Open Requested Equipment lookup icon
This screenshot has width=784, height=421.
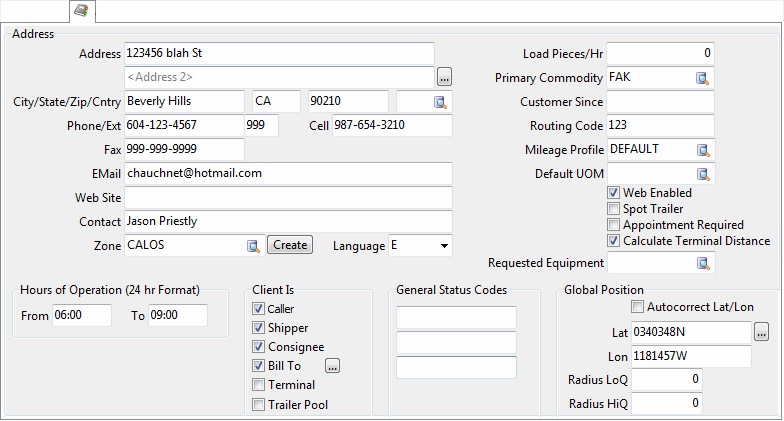(x=703, y=264)
